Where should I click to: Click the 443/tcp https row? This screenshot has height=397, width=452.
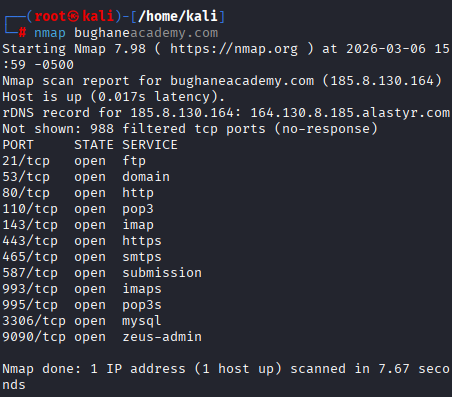pyautogui.click(x=82, y=241)
